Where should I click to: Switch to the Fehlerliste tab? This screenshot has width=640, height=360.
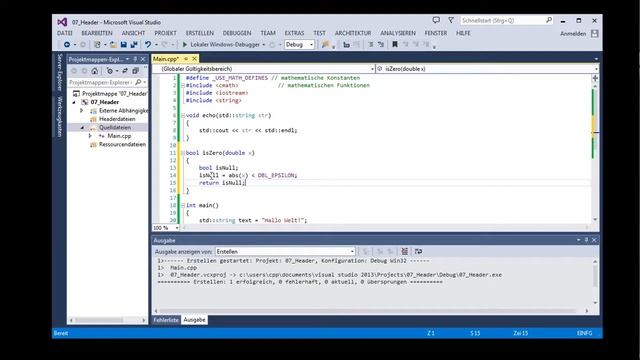(x=166, y=320)
